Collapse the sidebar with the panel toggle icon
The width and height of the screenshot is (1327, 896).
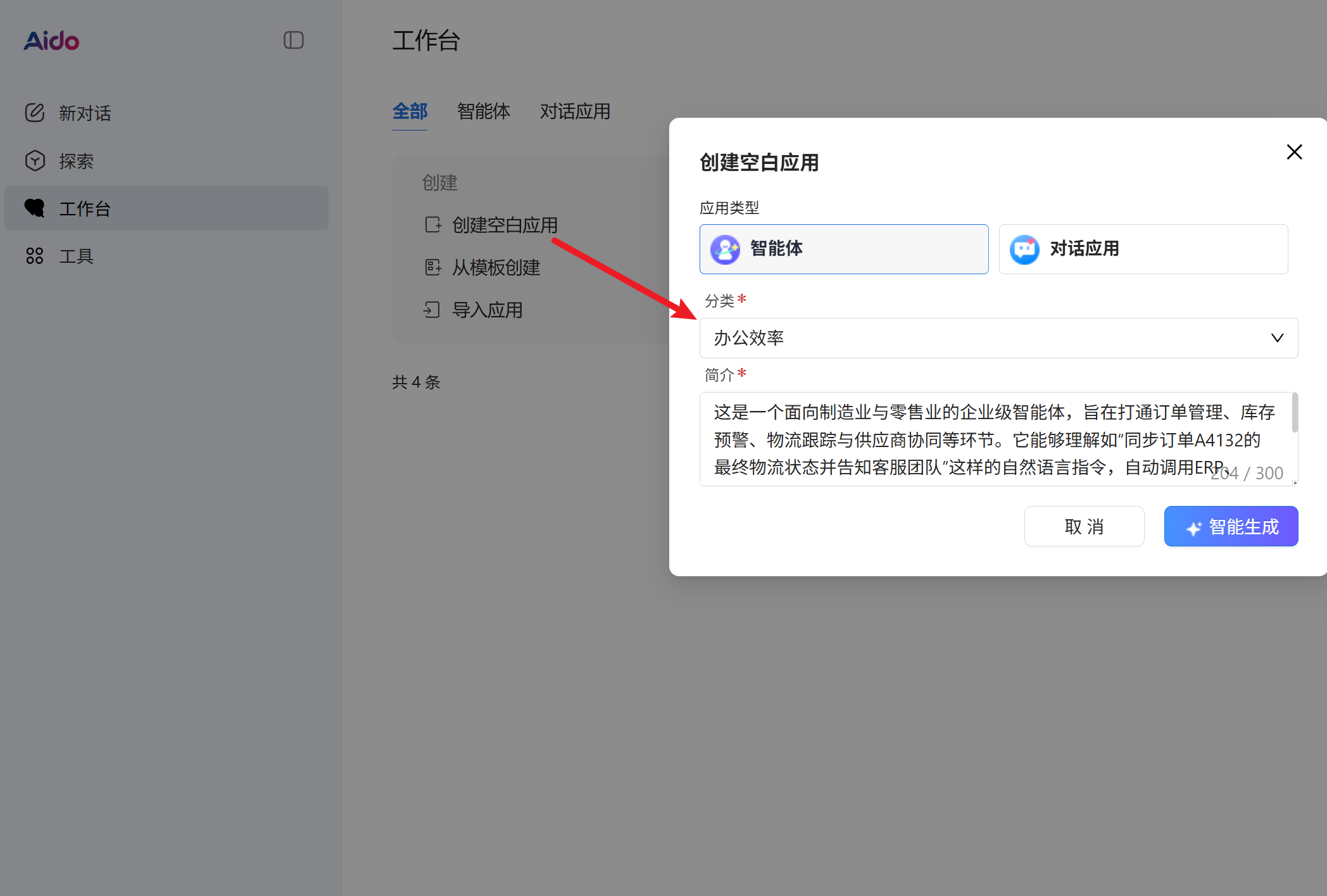[293, 40]
